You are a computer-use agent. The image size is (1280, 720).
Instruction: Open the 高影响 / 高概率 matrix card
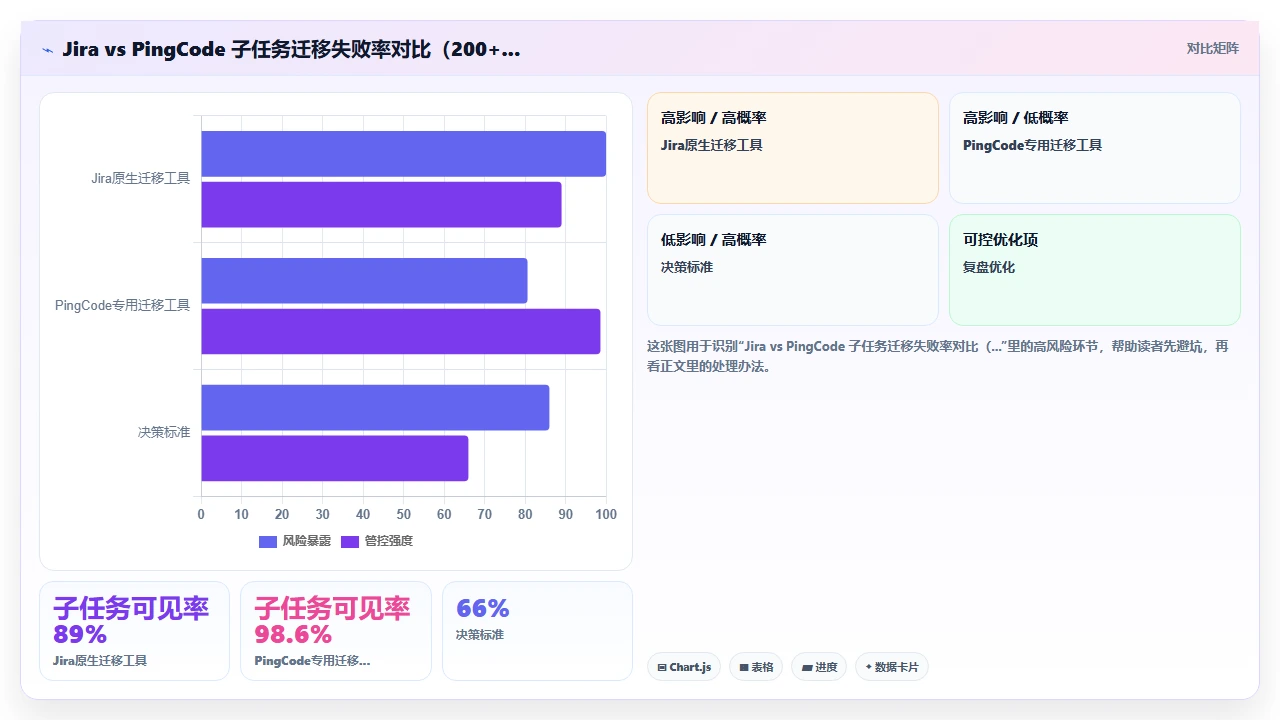click(793, 148)
